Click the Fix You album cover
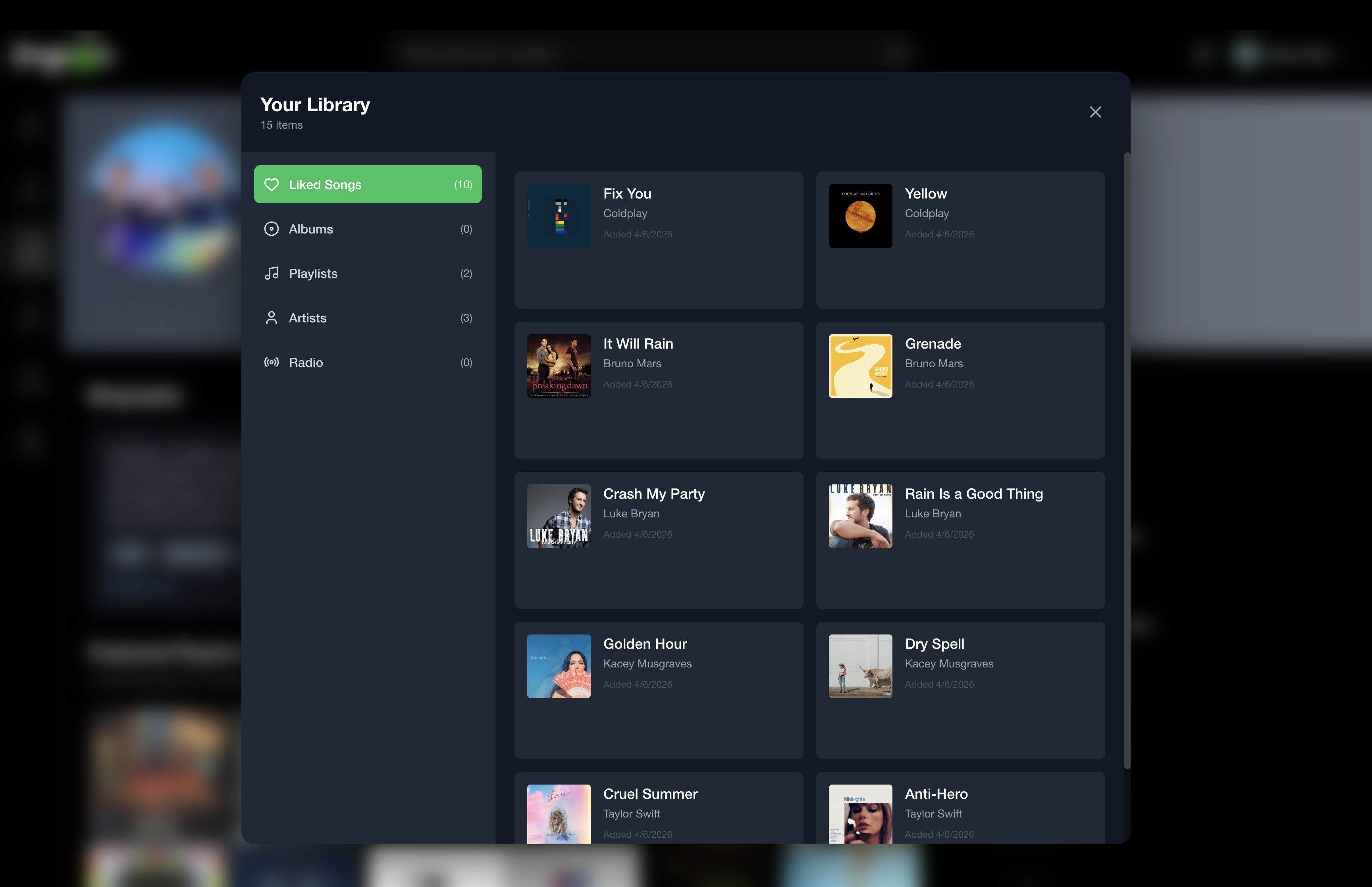 (x=559, y=216)
